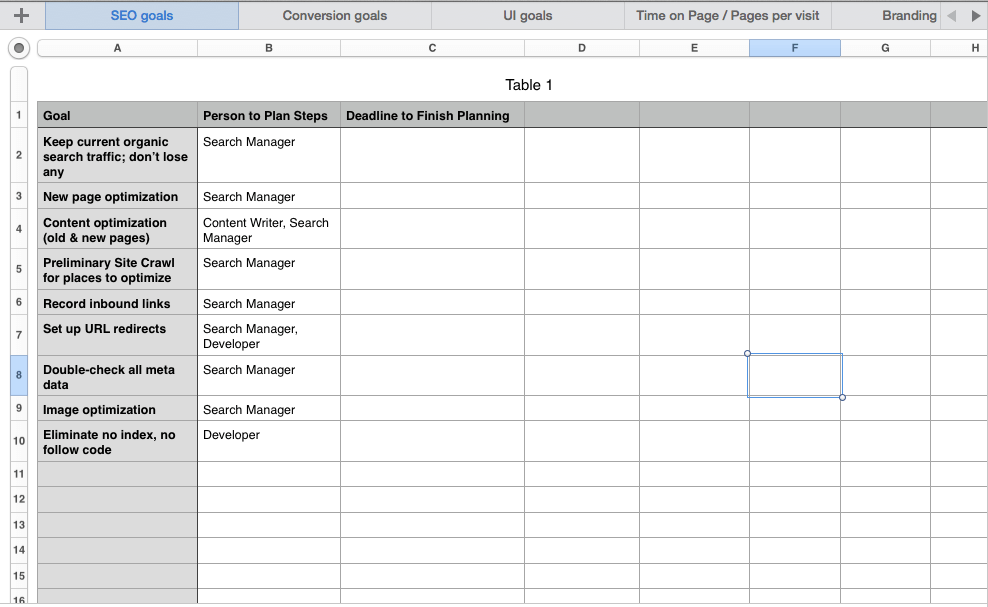Screen dimensions: 988x607
Task: Select the Developer cell in row 10
Action: [269, 442]
